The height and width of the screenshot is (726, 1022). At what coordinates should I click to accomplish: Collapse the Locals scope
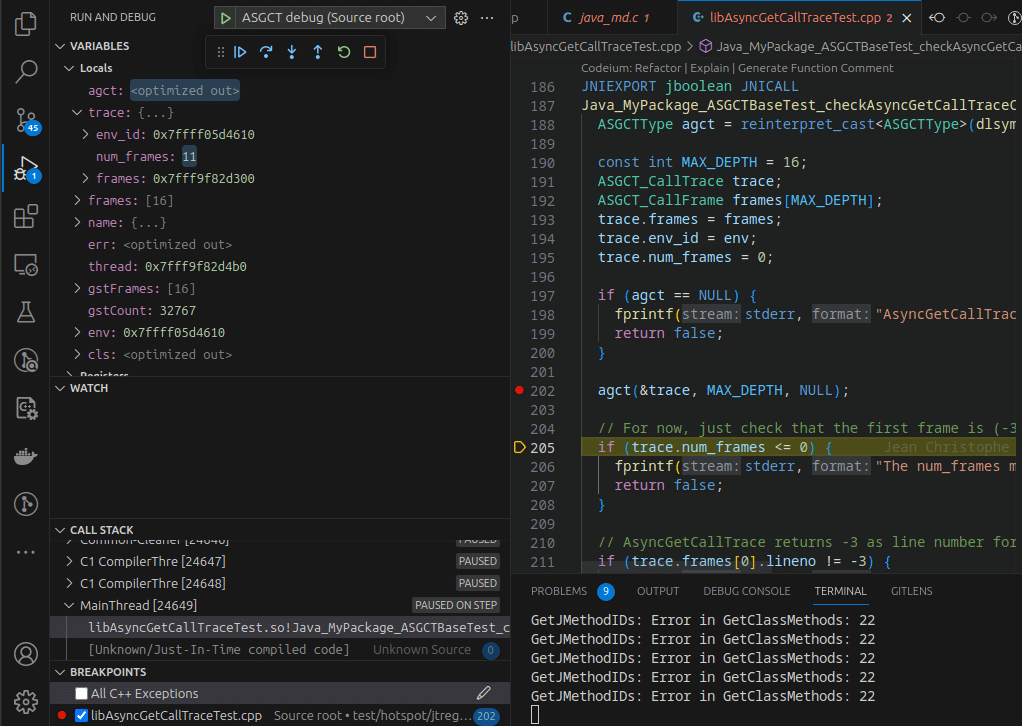click(69, 68)
